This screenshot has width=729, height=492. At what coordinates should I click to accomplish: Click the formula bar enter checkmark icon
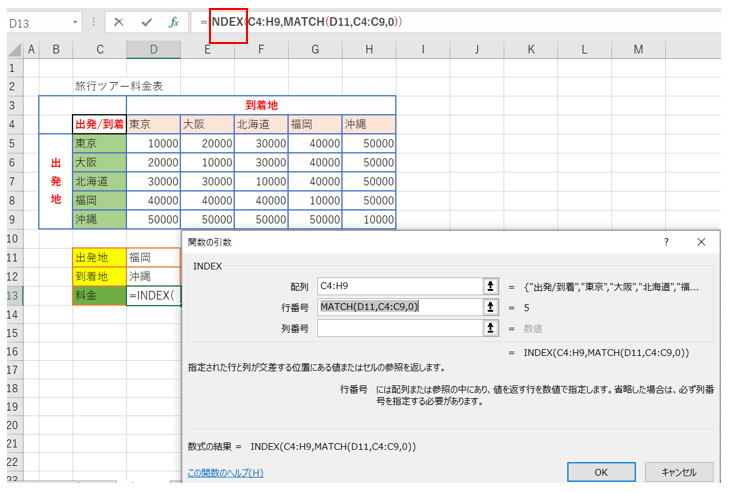tap(146, 21)
